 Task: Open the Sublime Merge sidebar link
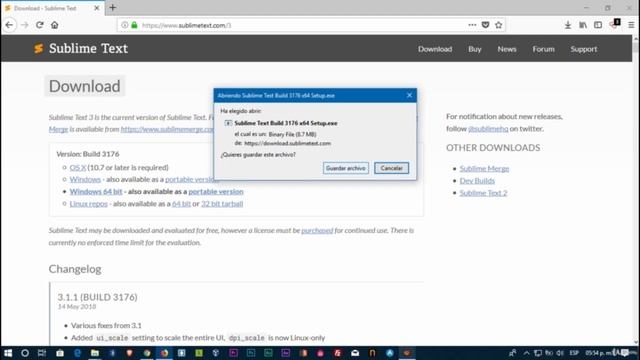(x=484, y=169)
